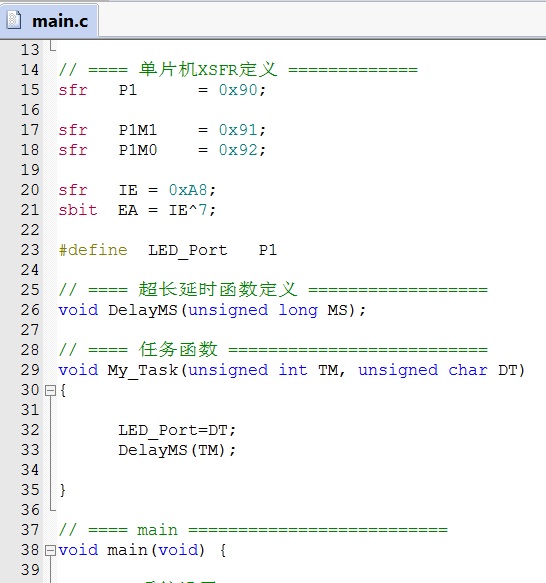Click on the P1M0 register name
Screen dimensions: 546x583
(x=138, y=150)
